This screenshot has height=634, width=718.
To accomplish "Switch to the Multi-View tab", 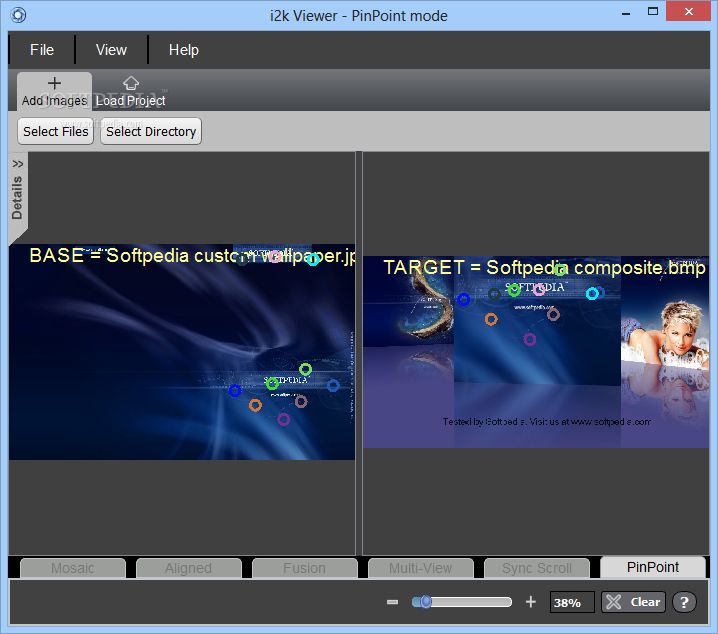I will (x=420, y=568).
